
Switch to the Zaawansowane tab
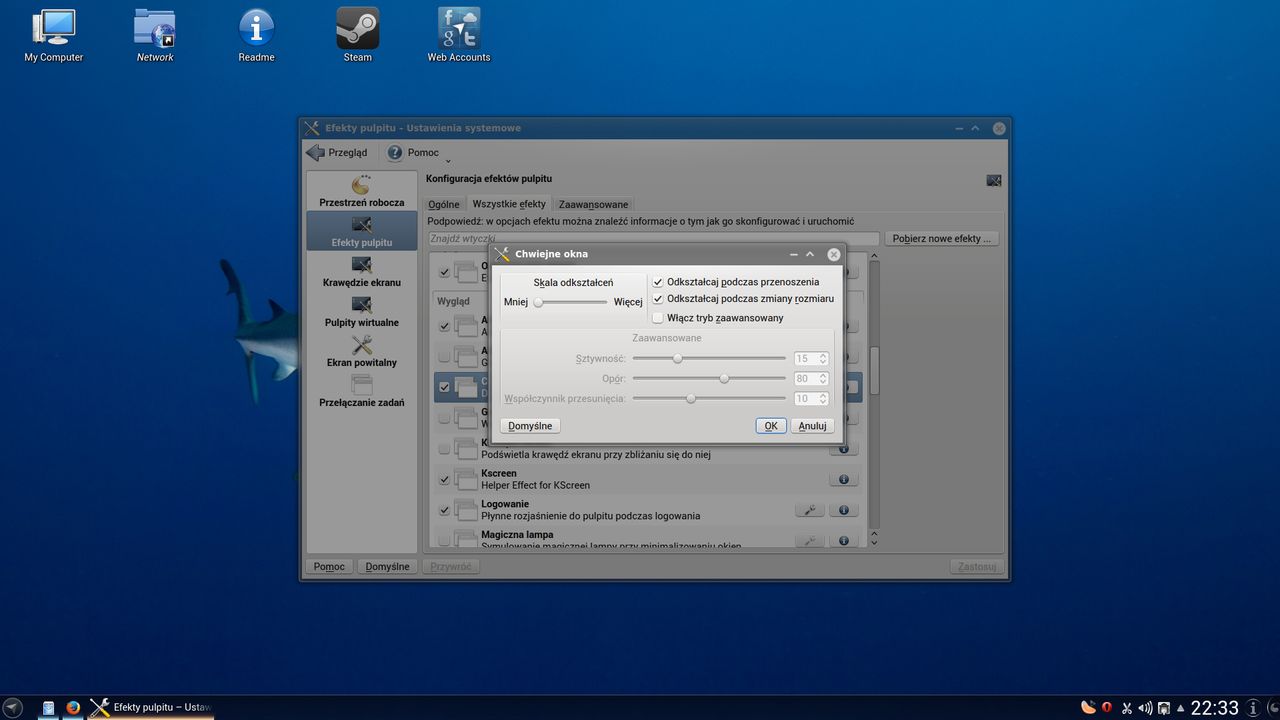click(594, 204)
